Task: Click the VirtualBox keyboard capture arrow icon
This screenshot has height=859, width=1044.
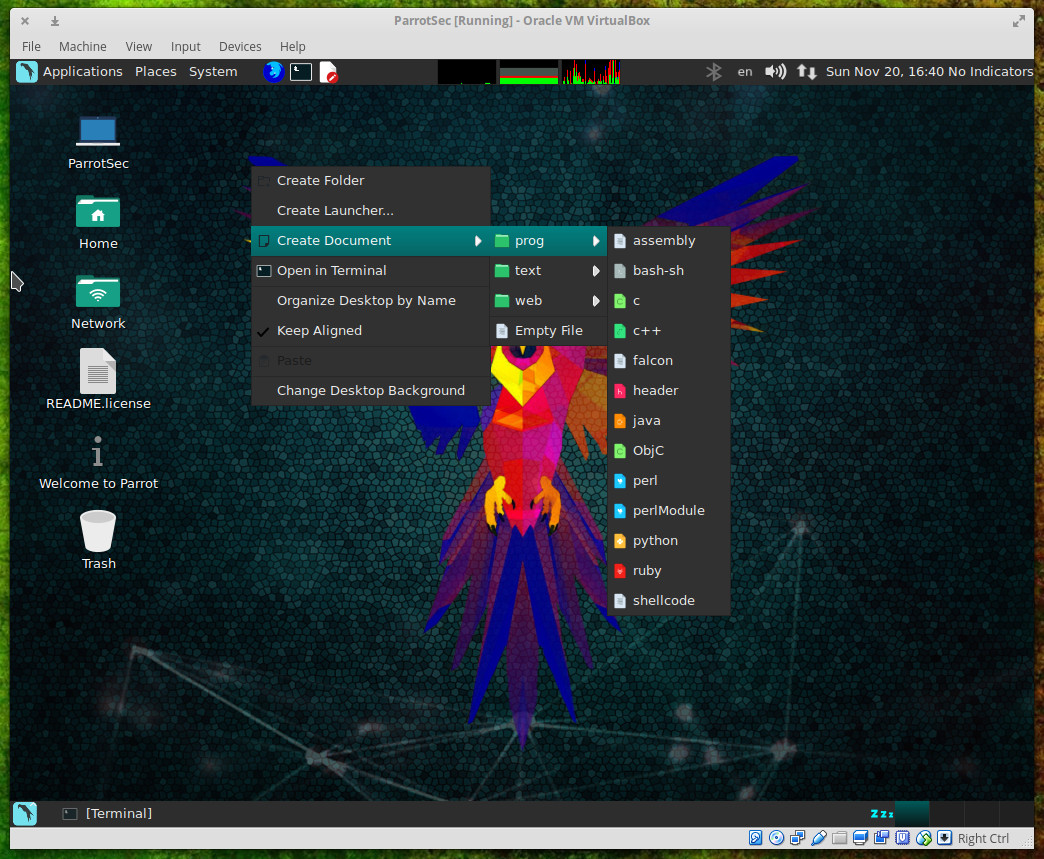Action: coord(944,838)
